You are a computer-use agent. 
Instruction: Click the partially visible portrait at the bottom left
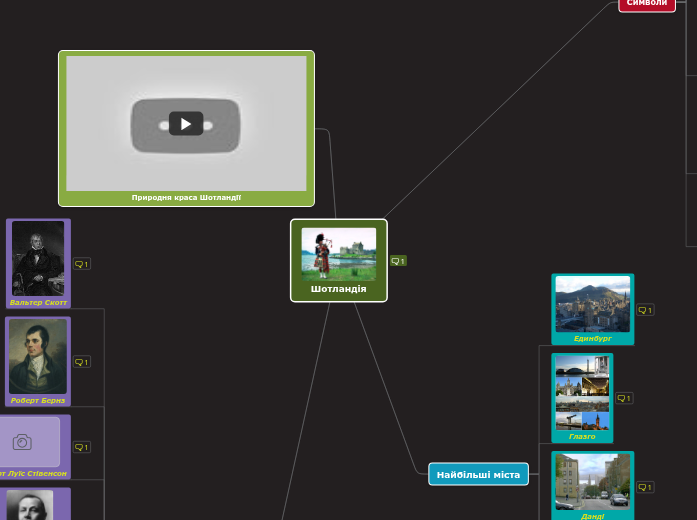(x=30, y=505)
